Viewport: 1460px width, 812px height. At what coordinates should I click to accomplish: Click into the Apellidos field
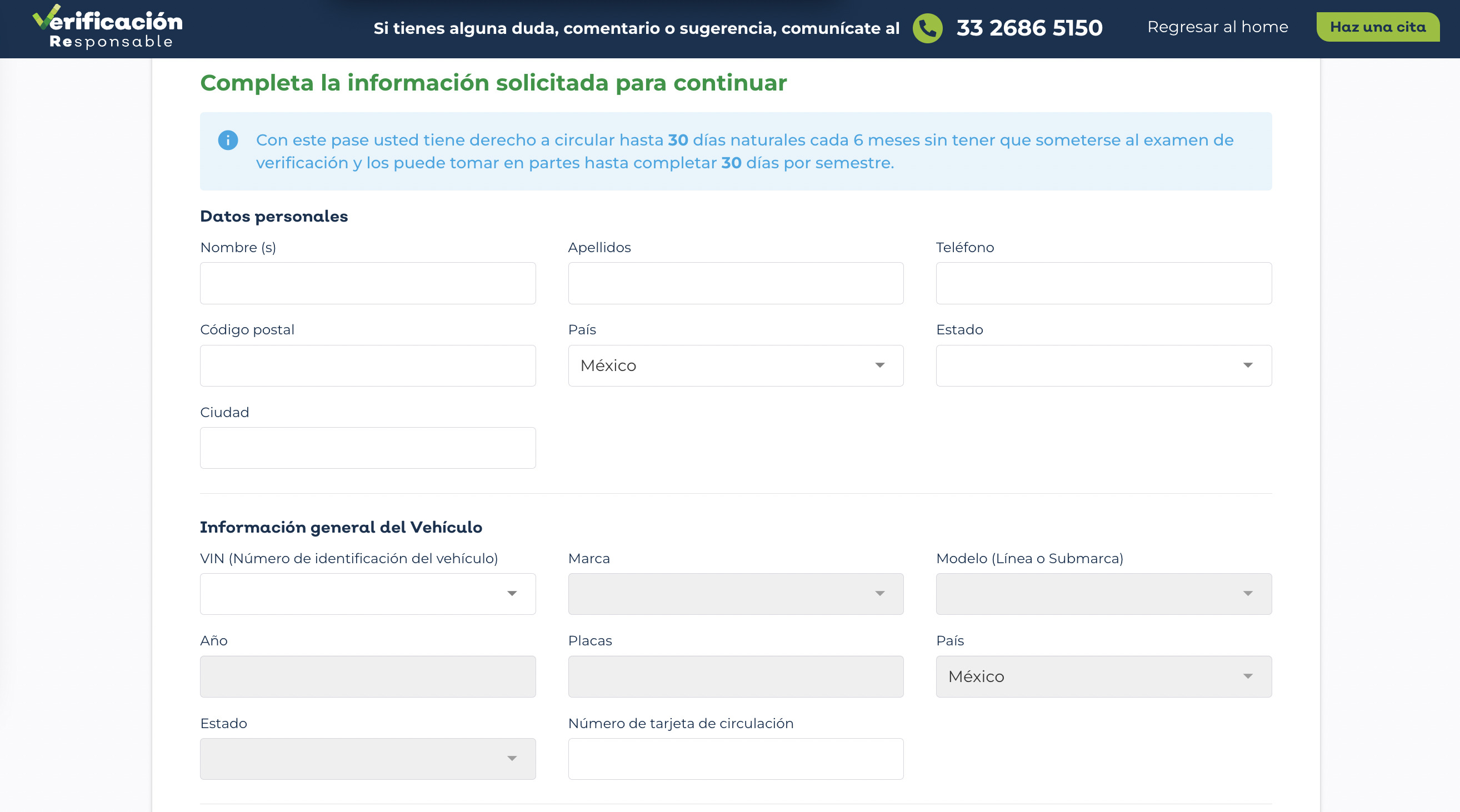click(735, 283)
